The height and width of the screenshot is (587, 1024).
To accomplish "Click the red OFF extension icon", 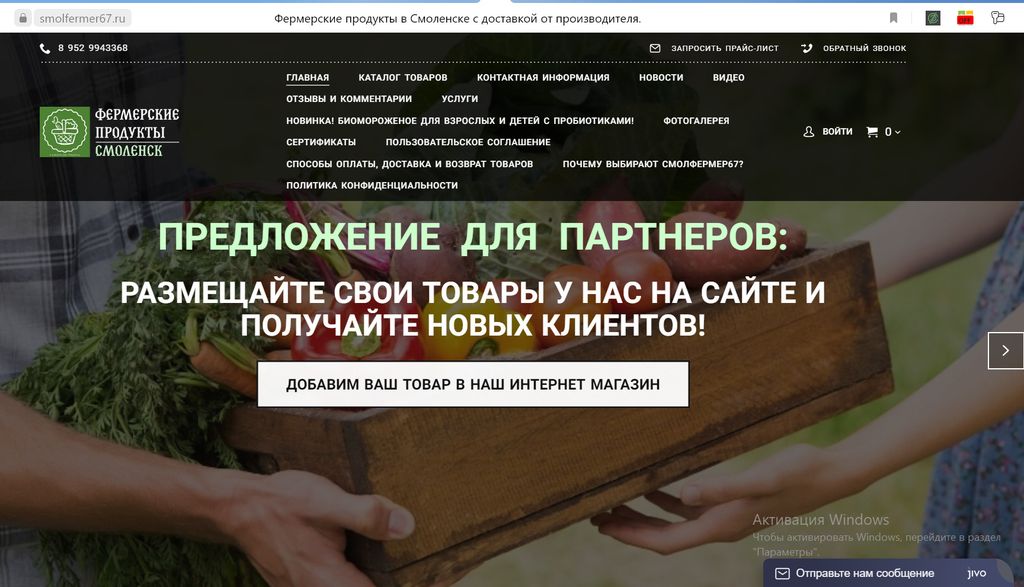I will click(965, 18).
